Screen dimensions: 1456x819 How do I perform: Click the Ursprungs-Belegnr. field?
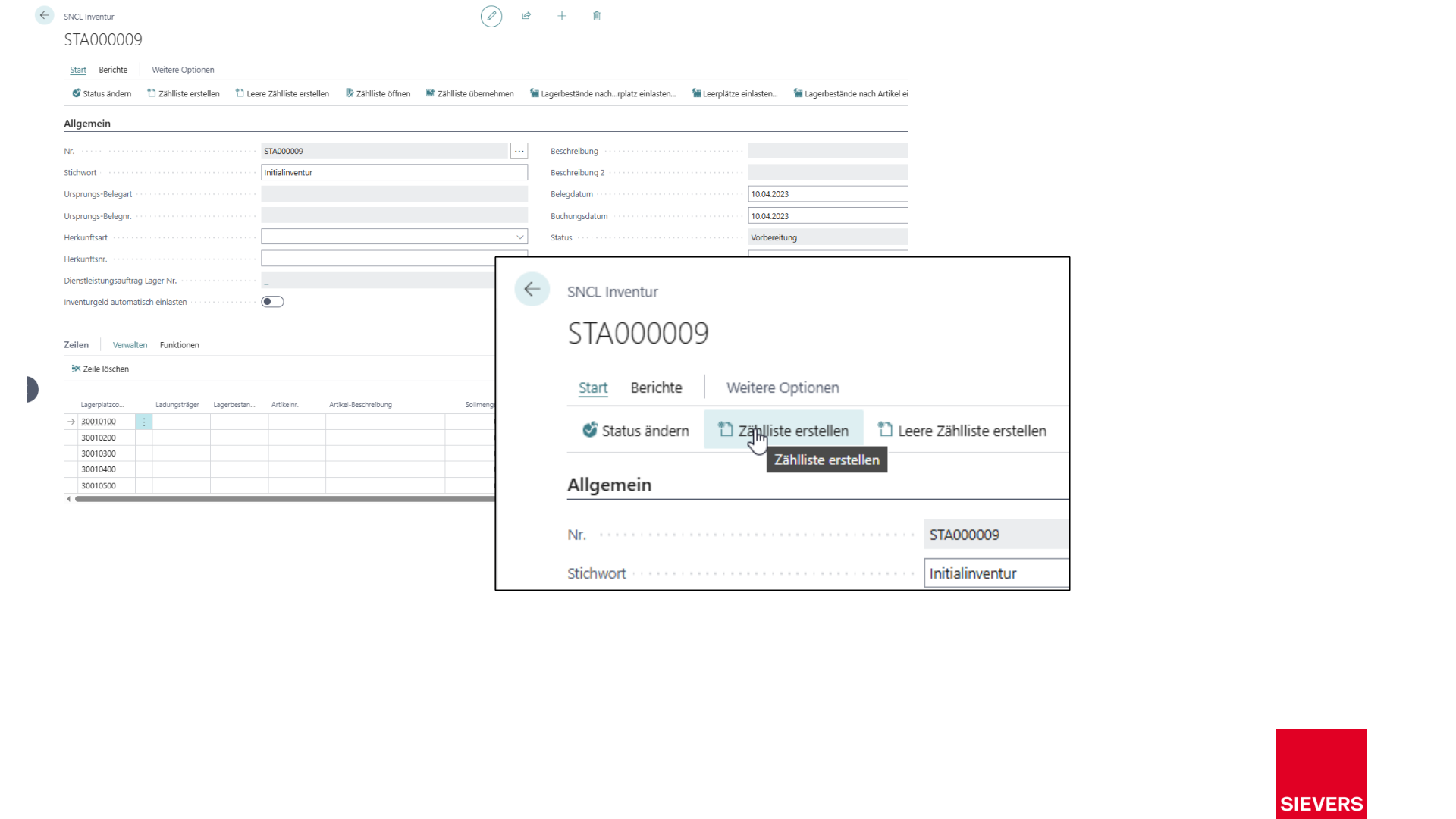tap(394, 216)
